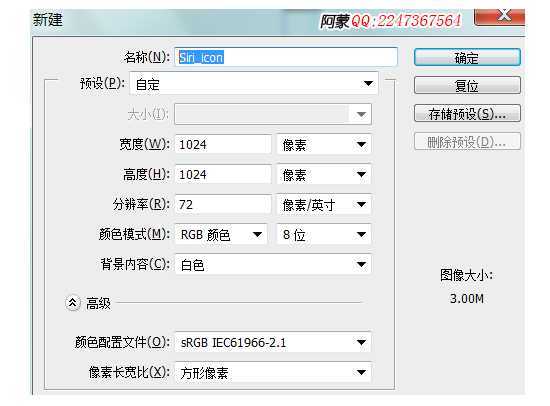
Task: Open the 颜色配置文件 dropdown sRGB IEC61966-2.1
Action: coord(273,342)
